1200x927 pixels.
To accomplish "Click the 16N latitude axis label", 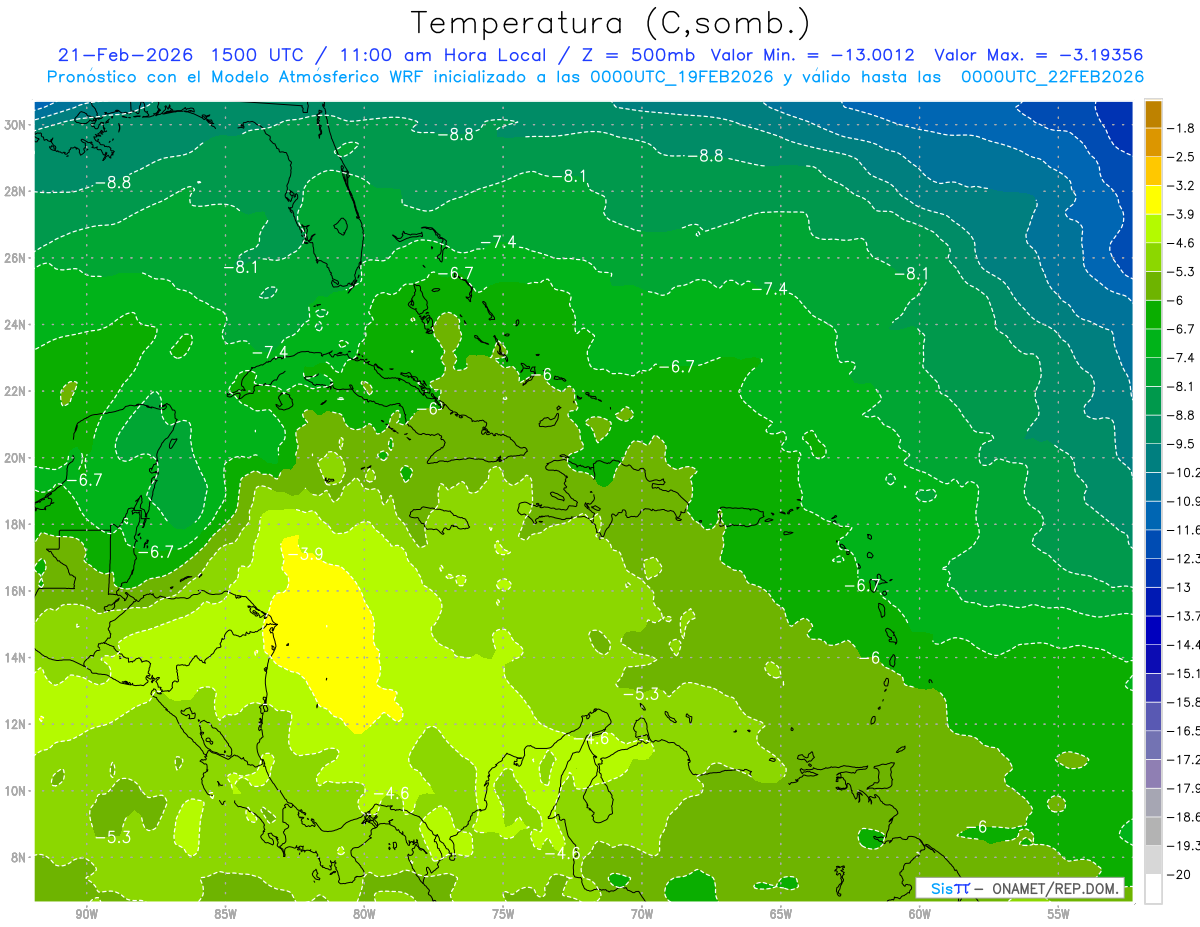I will pyautogui.click(x=16, y=591).
